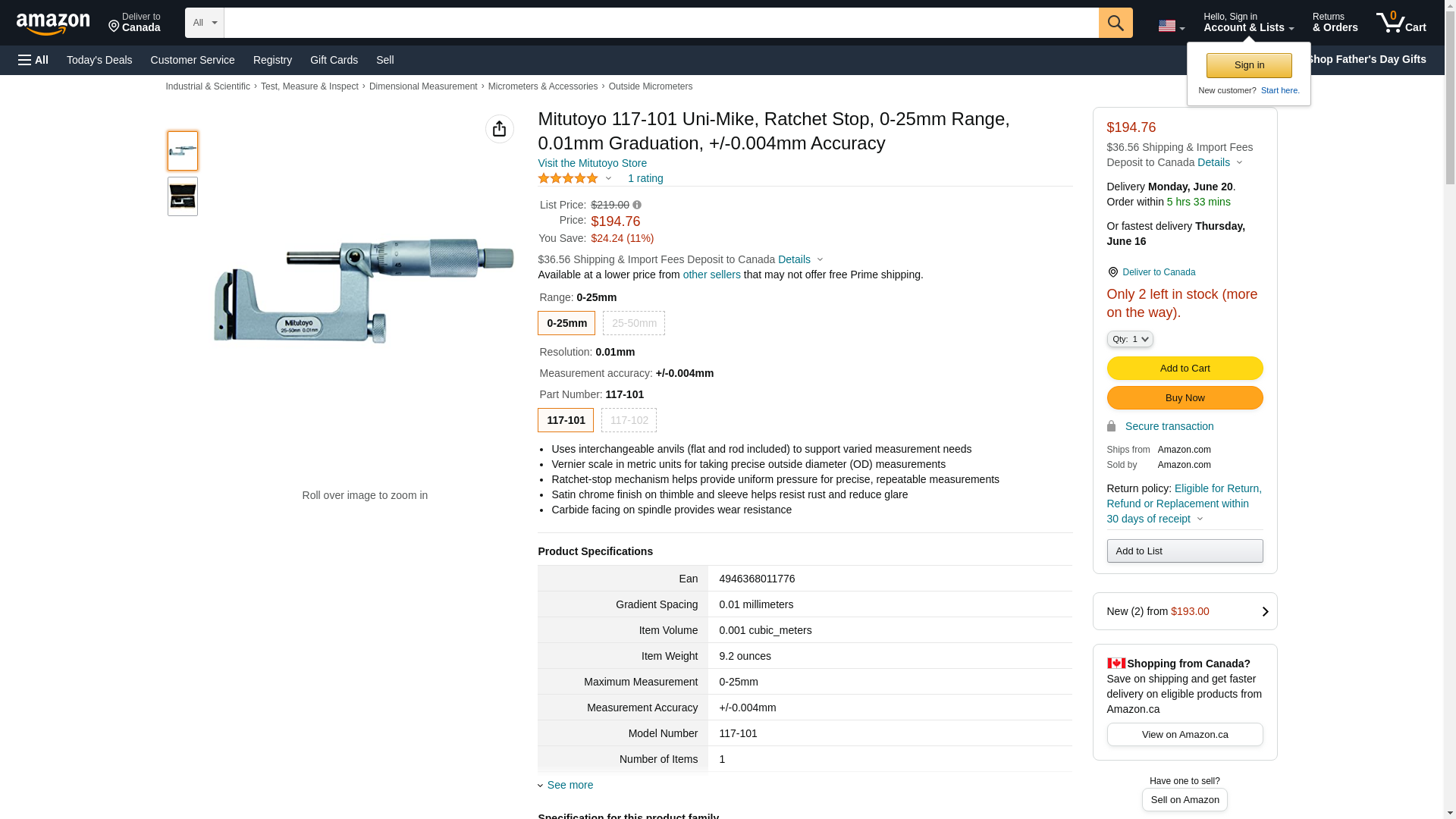Open the US flag language selector

tap(1170, 26)
